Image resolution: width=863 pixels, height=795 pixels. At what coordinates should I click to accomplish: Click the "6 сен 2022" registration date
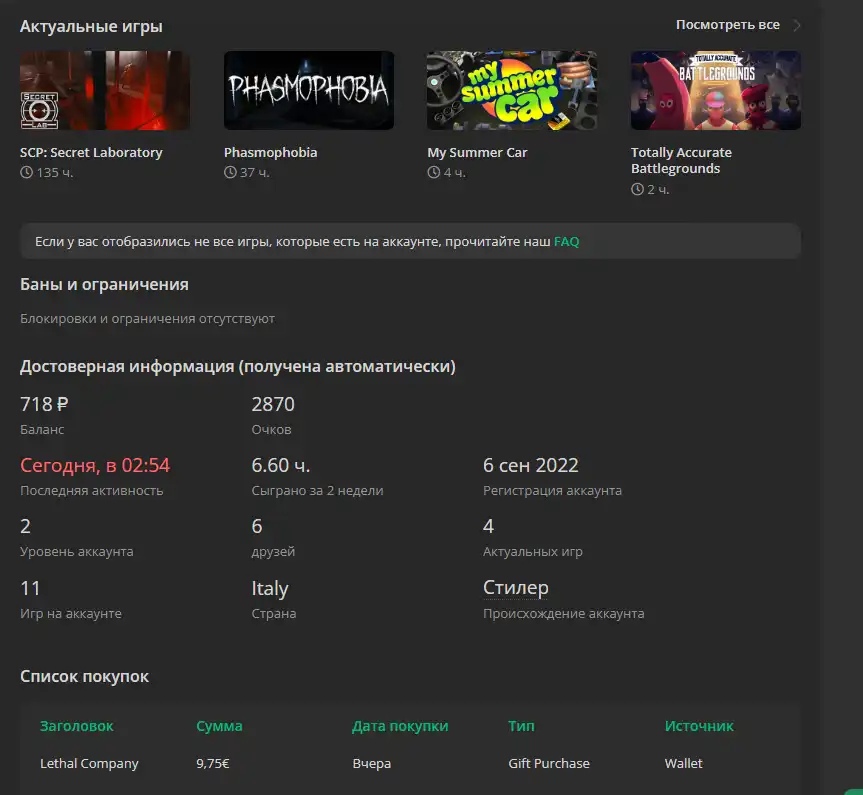(531, 465)
